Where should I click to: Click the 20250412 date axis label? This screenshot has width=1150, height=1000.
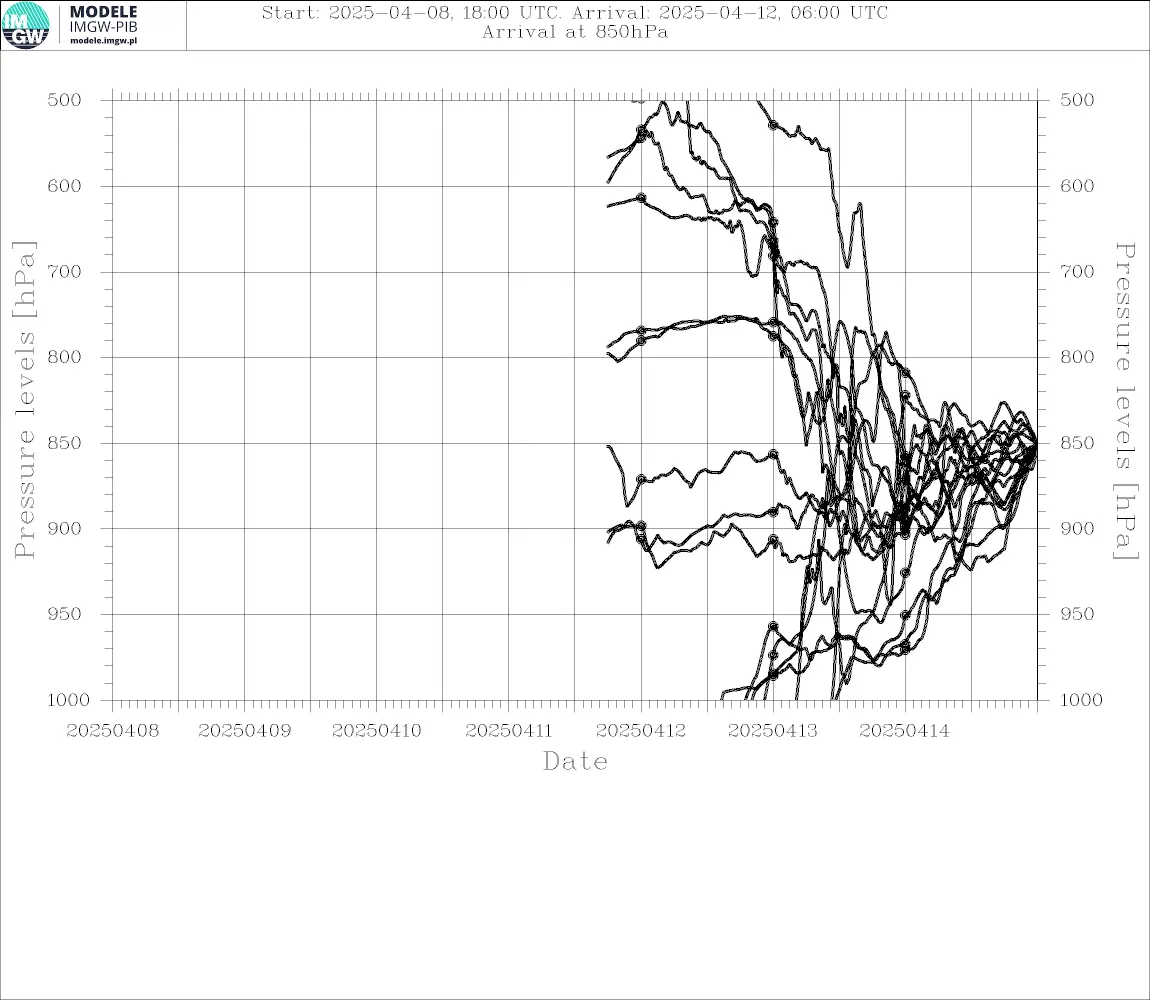(641, 731)
